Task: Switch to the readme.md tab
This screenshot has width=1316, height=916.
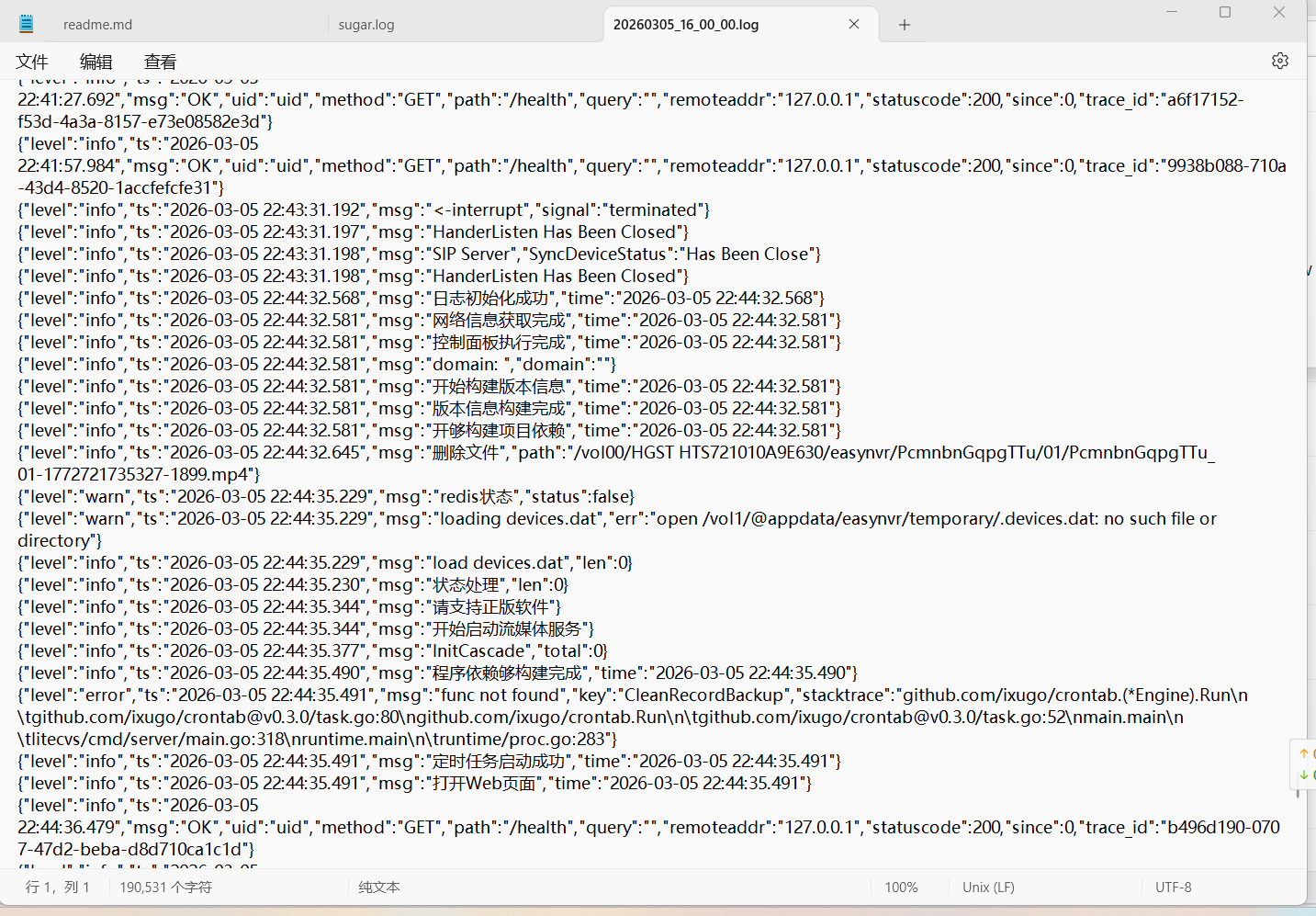Action: click(97, 25)
